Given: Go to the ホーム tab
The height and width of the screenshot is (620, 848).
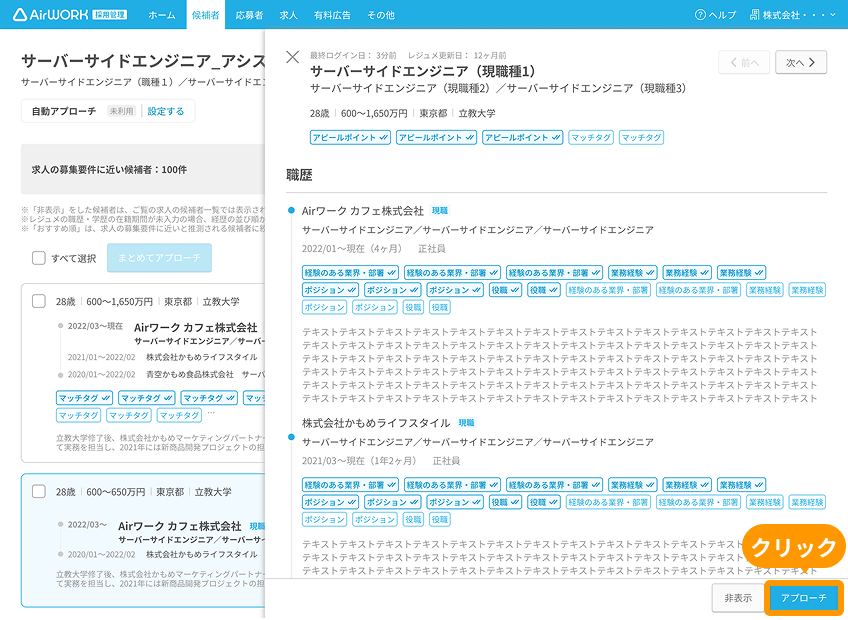Looking at the screenshot, I should pos(162,15).
